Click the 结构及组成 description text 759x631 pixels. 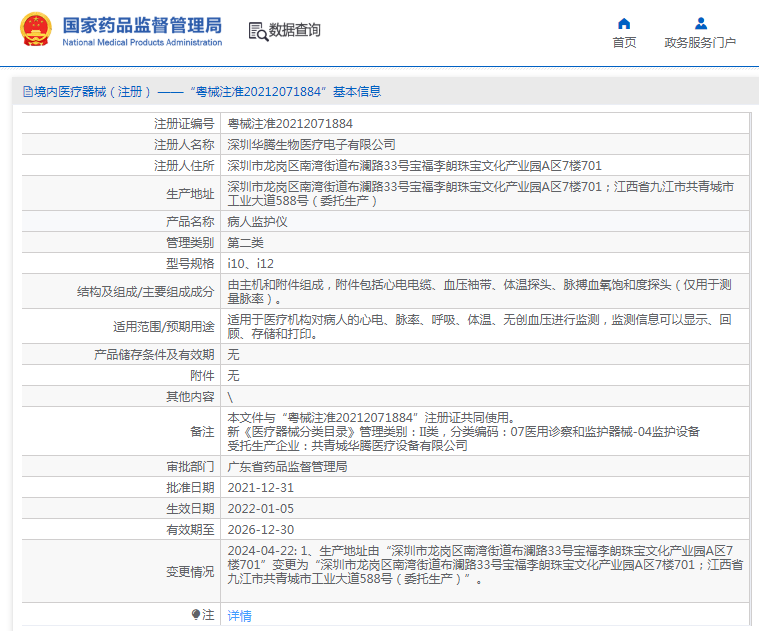[x=479, y=292]
